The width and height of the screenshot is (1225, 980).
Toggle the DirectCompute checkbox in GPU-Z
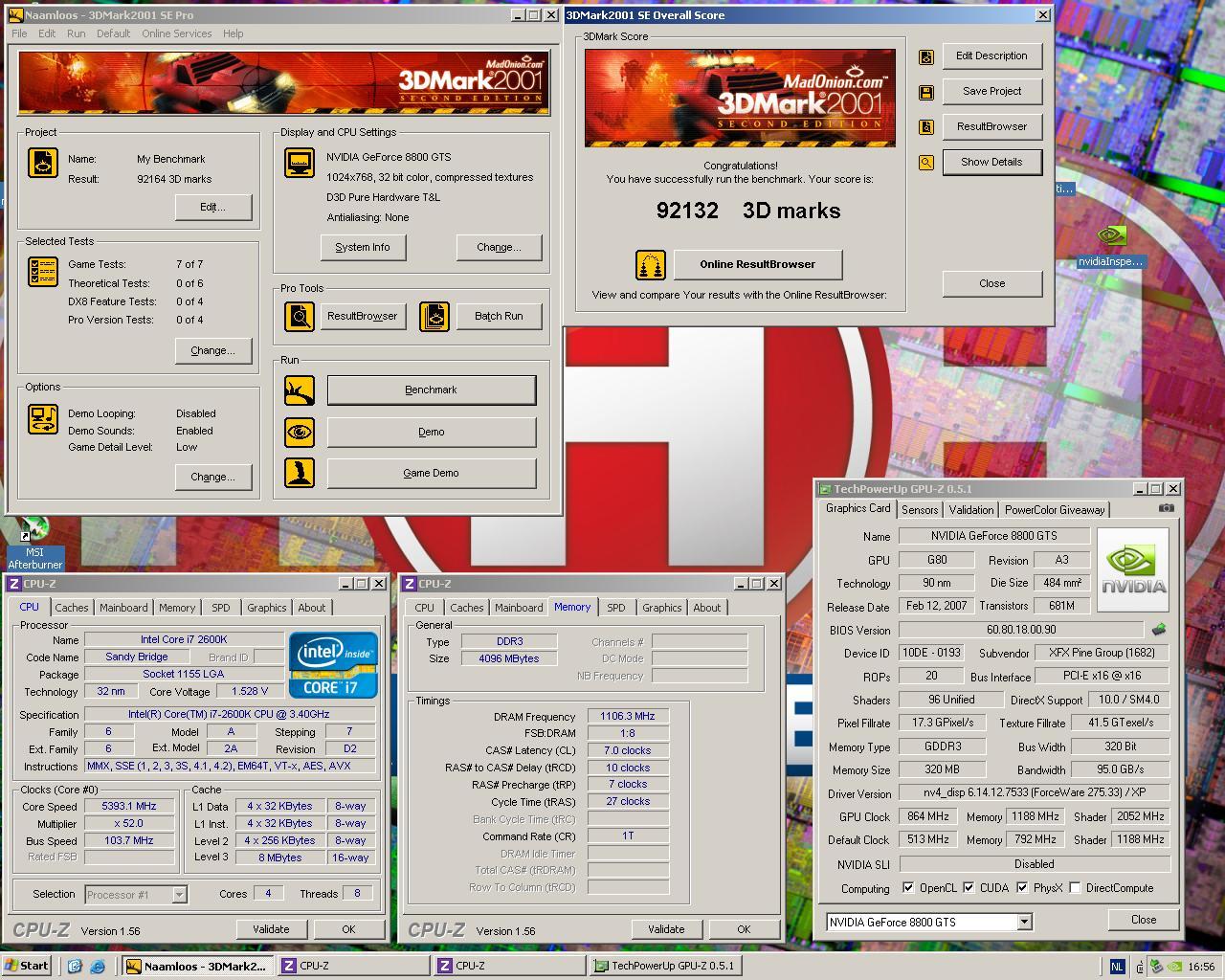1075,888
